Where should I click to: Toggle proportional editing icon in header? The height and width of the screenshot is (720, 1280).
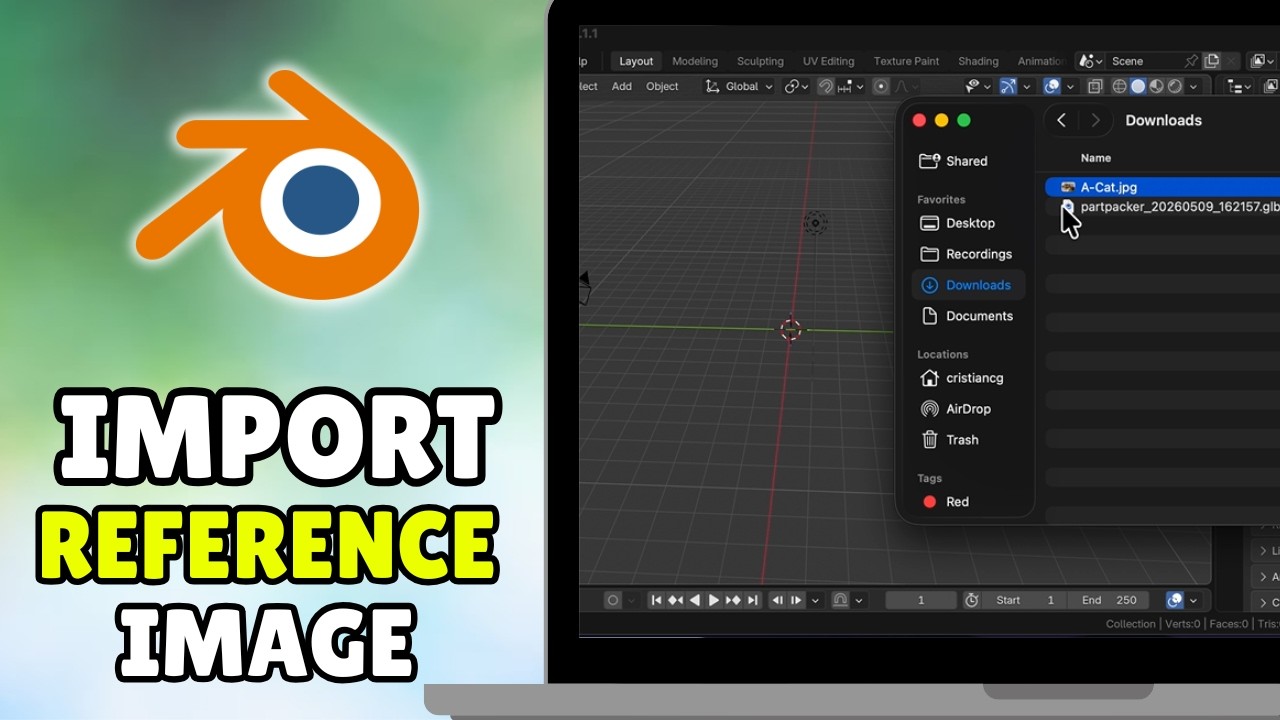[881, 86]
